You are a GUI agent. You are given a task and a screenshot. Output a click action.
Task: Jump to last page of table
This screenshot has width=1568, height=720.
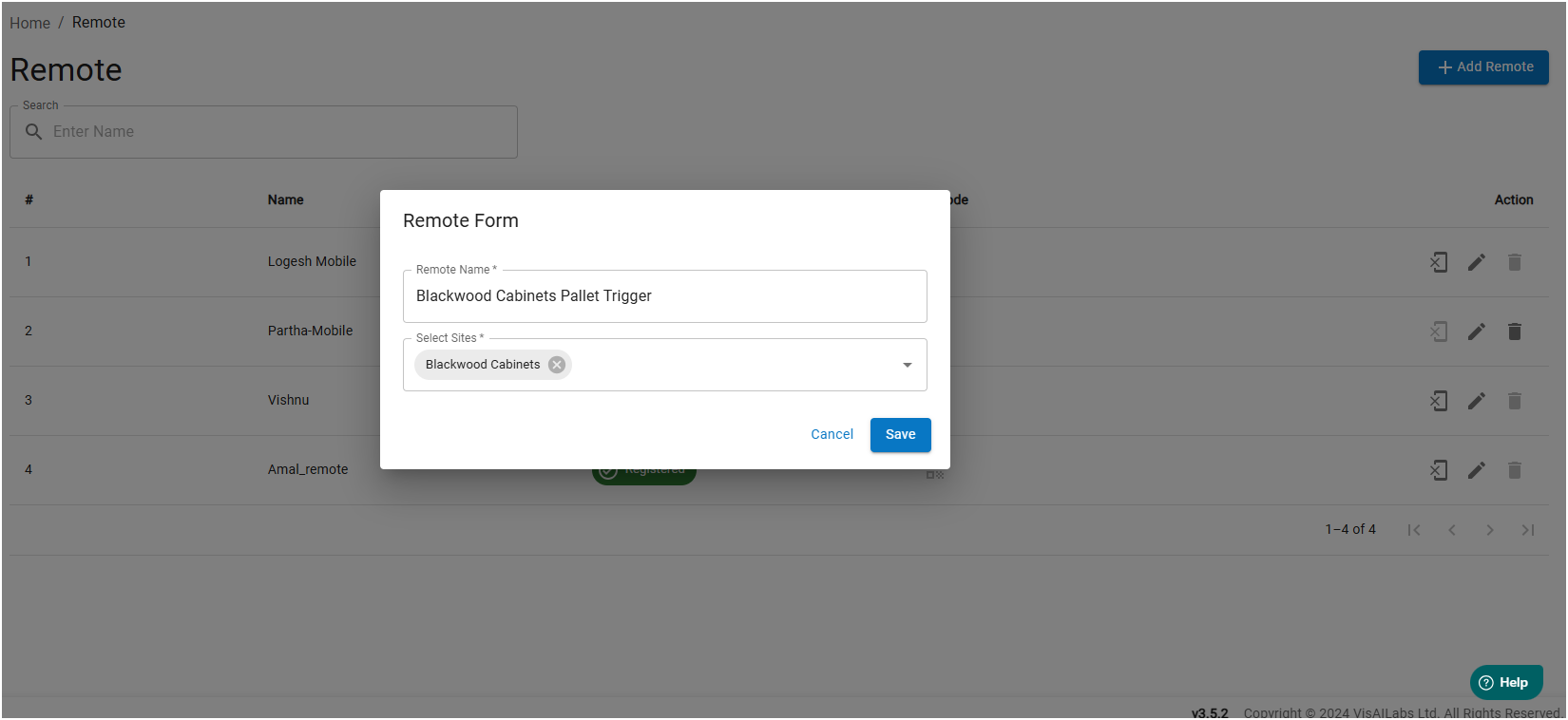1527,530
